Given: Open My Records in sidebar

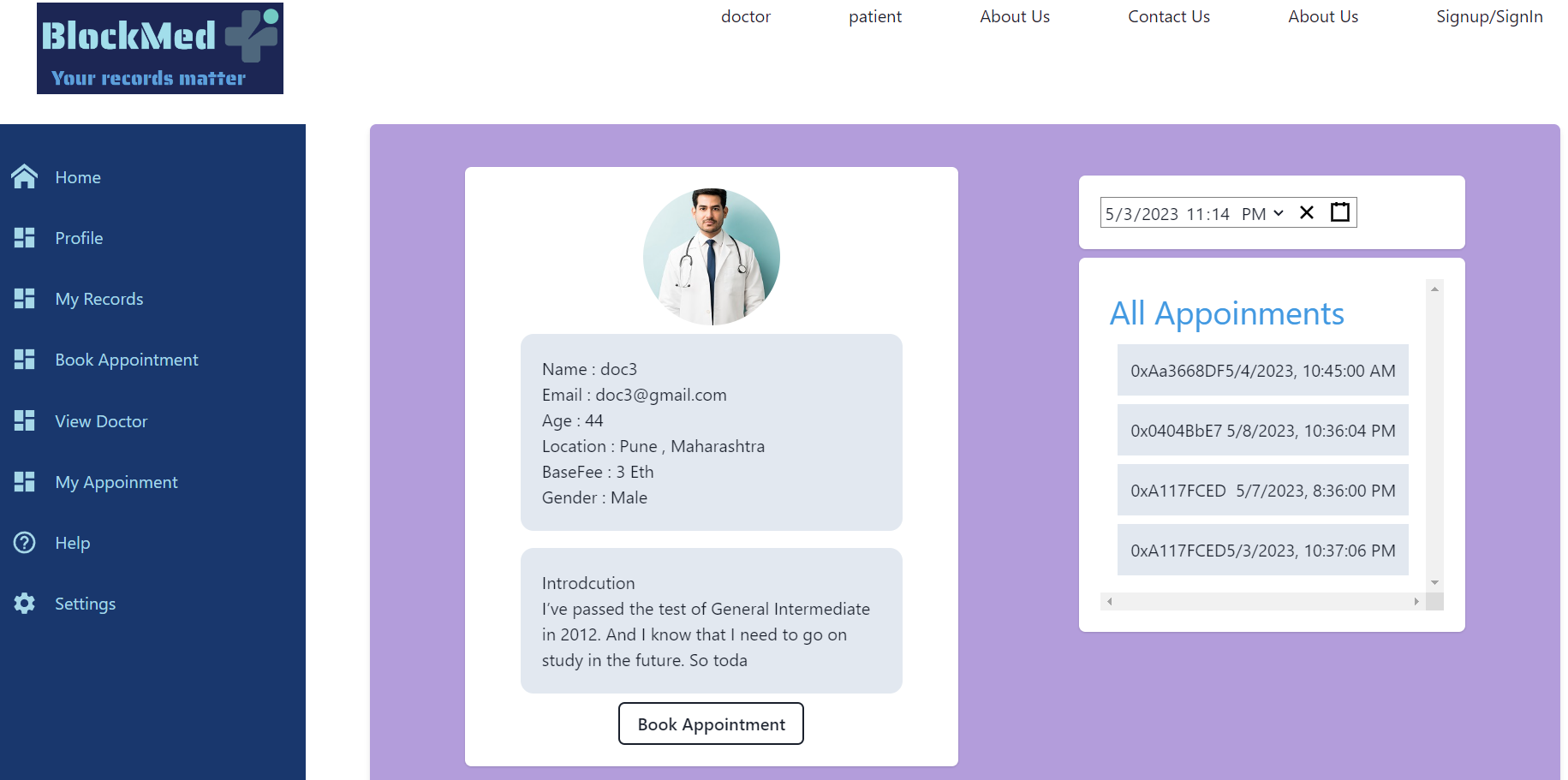Looking at the screenshot, I should tap(99, 299).
